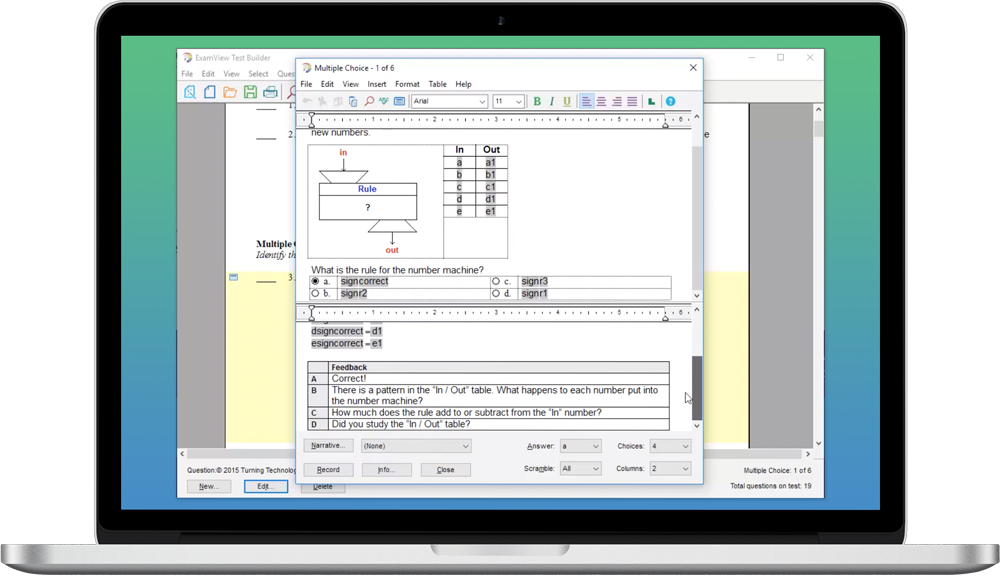The image size is (1000, 585).
Task: Select answer choice d radio button
Action: tap(496, 293)
